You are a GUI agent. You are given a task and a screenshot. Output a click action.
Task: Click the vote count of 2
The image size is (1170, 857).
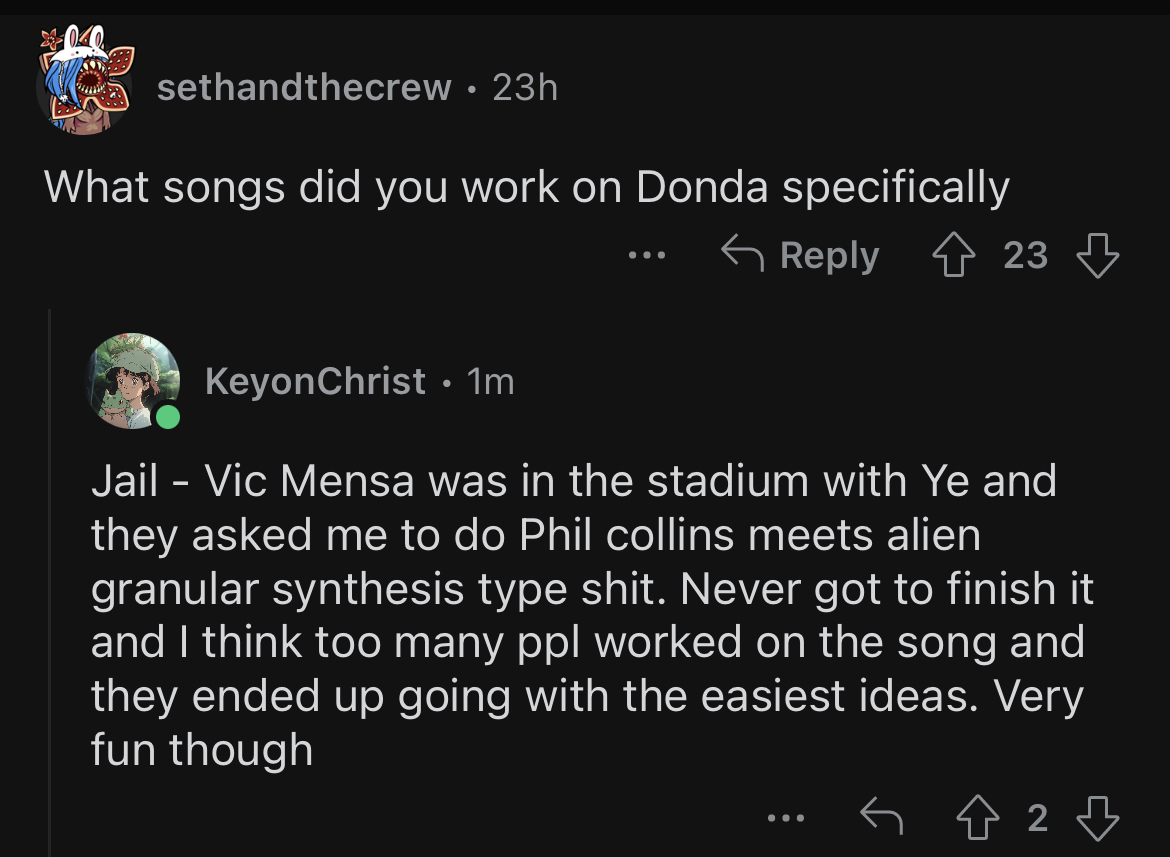click(1038, 819)
